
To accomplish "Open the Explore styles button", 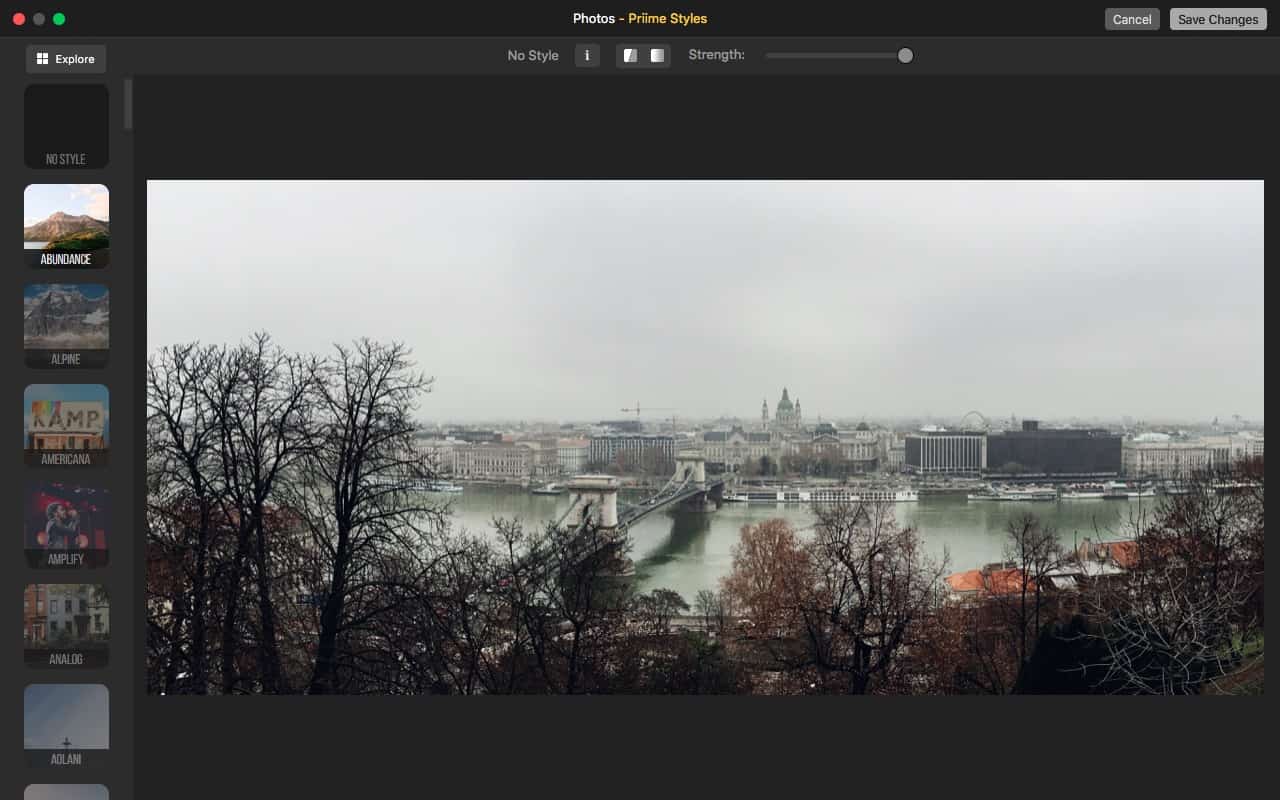I will tap(66, 59).
